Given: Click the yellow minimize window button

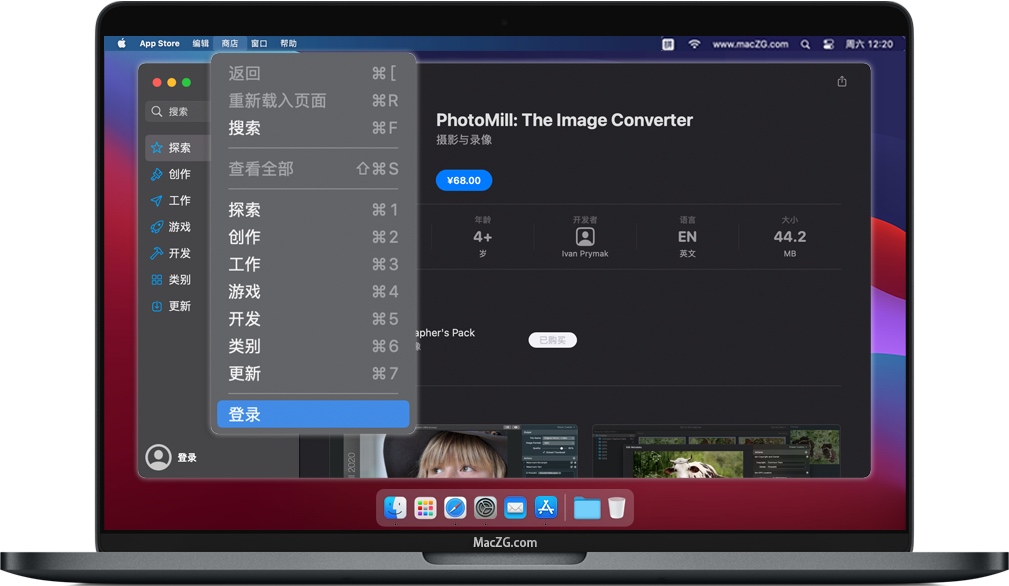Looking at the screenshot, I should pyautogui.click(x=172, y=82).
